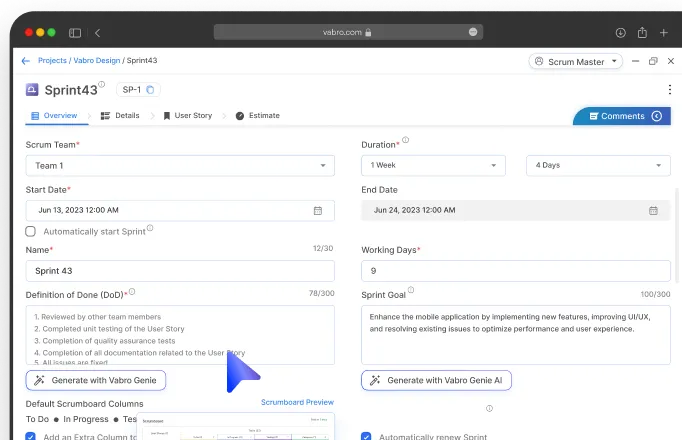Click Generate with Vabro Genie AI button
This screenshot has width=682, height=440.
[x=437, y=381]
